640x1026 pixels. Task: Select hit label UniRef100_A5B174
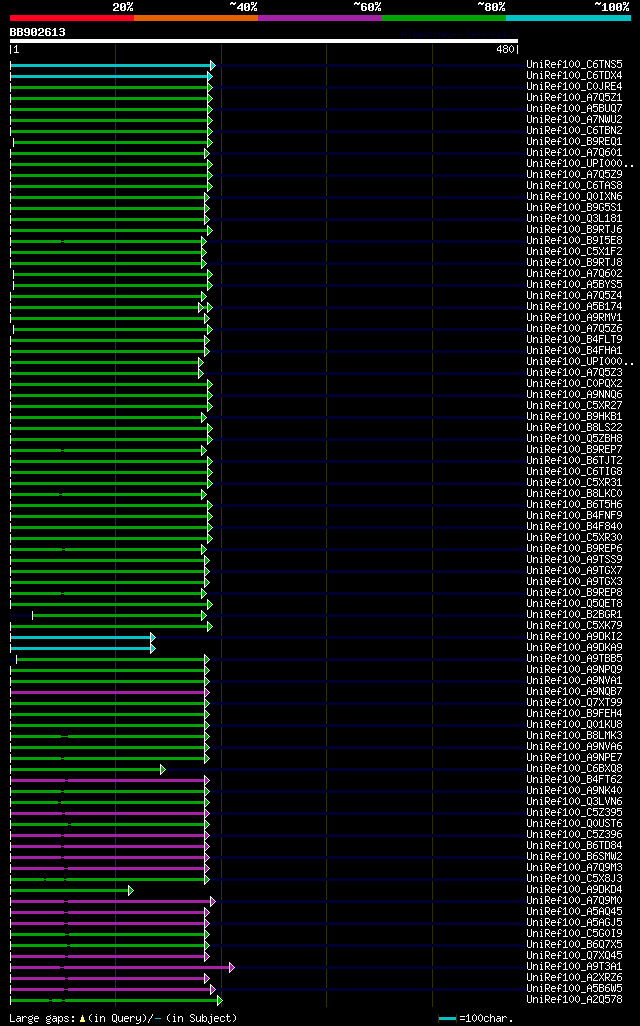(x=575, y=306)
